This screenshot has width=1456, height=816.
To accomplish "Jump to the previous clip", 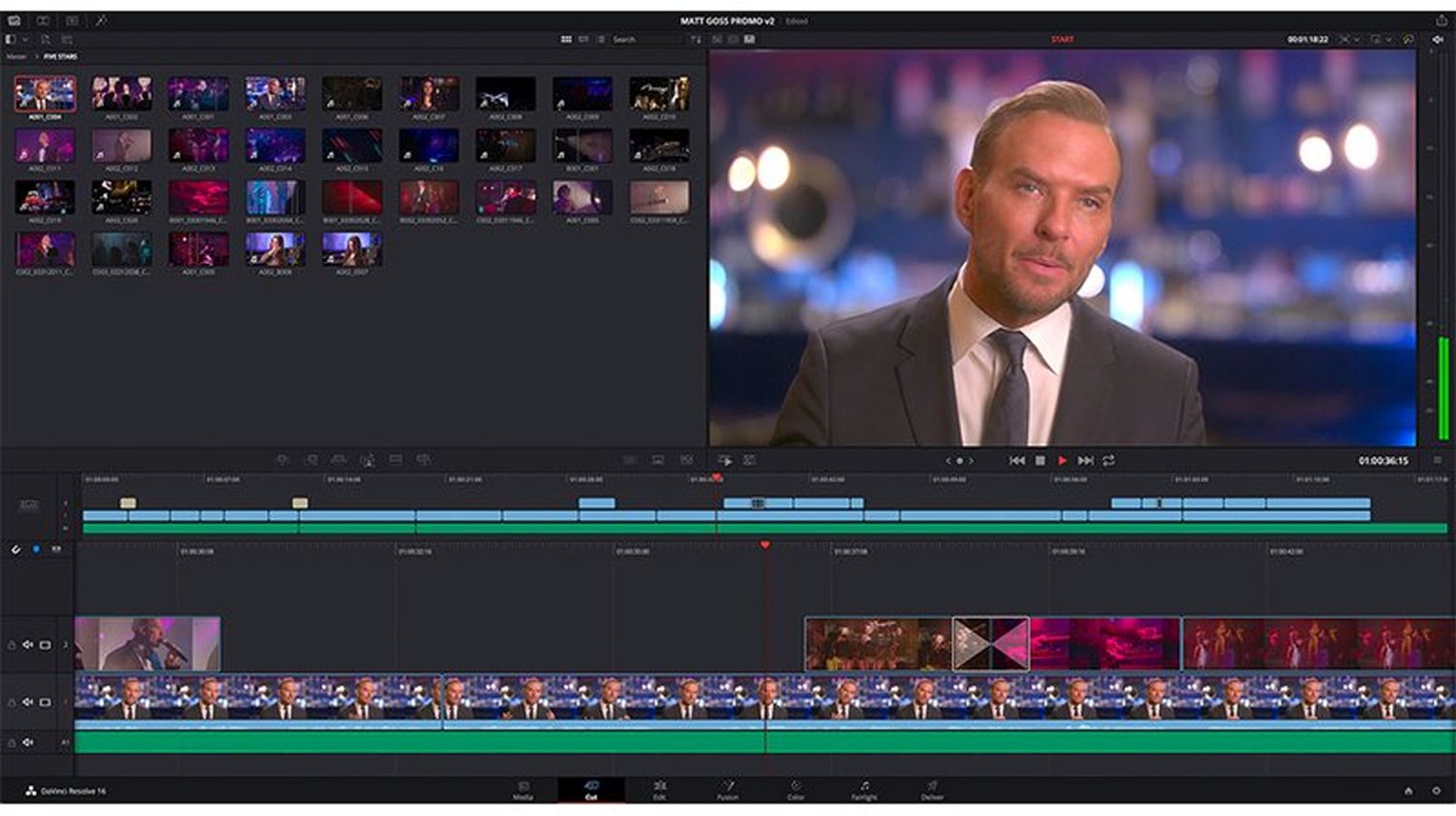I will click(x=1016, y=461).
